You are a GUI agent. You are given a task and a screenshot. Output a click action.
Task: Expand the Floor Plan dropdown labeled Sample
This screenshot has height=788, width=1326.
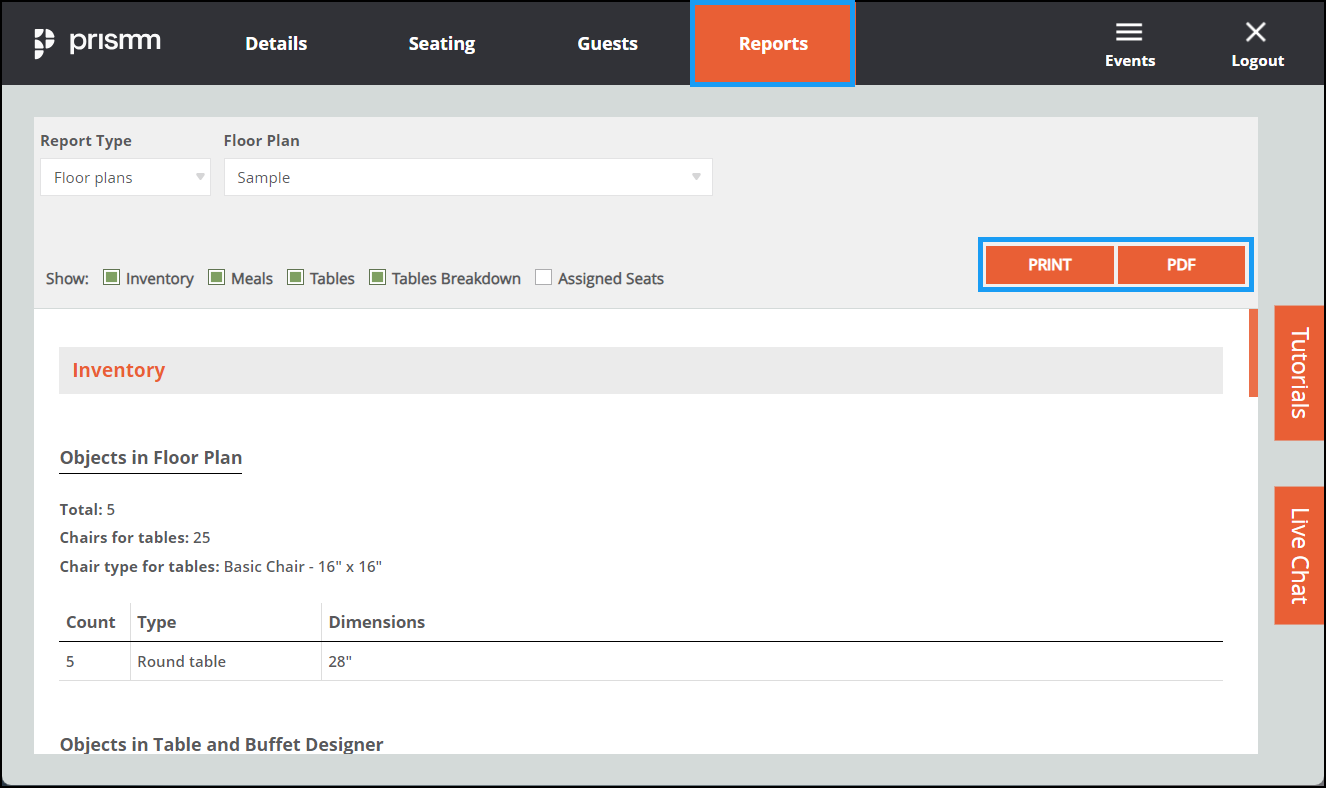468,177
